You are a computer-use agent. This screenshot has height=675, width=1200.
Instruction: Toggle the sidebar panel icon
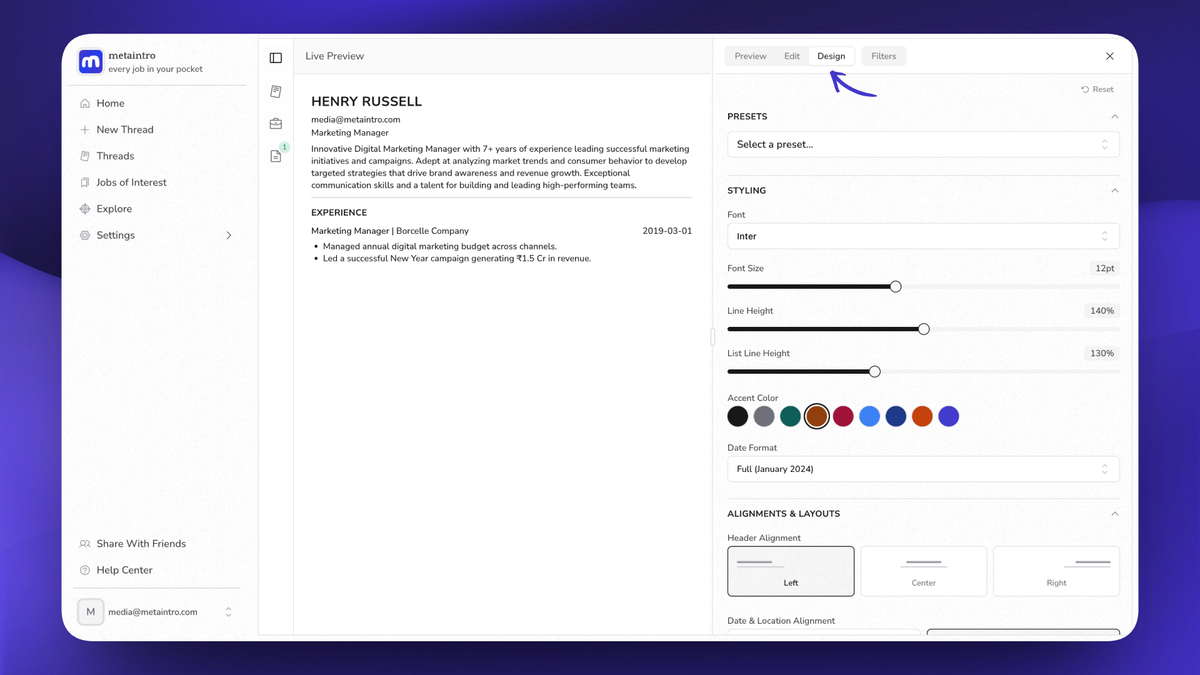(x=276, y=57)
